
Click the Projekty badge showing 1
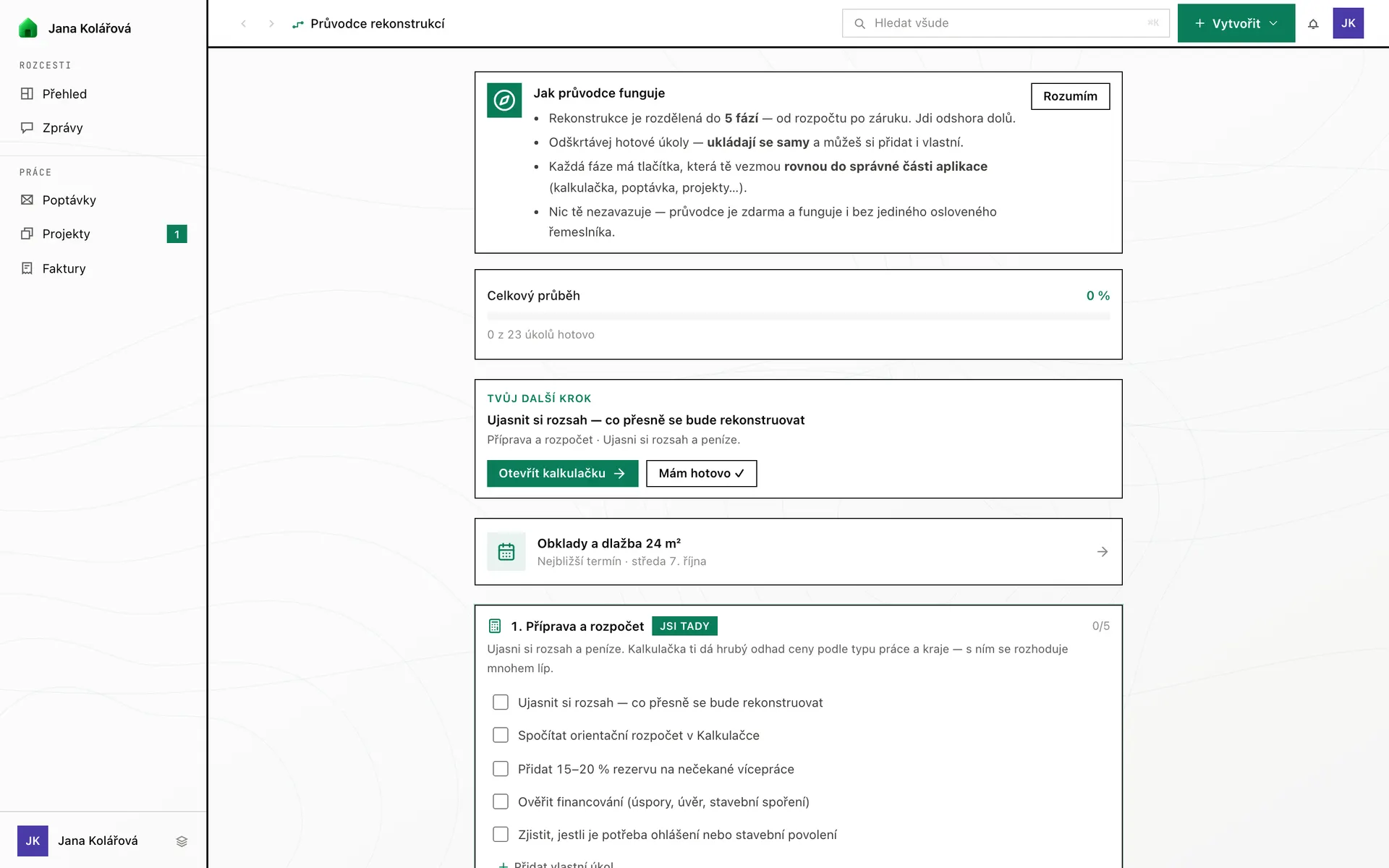(x=177, y=234)
